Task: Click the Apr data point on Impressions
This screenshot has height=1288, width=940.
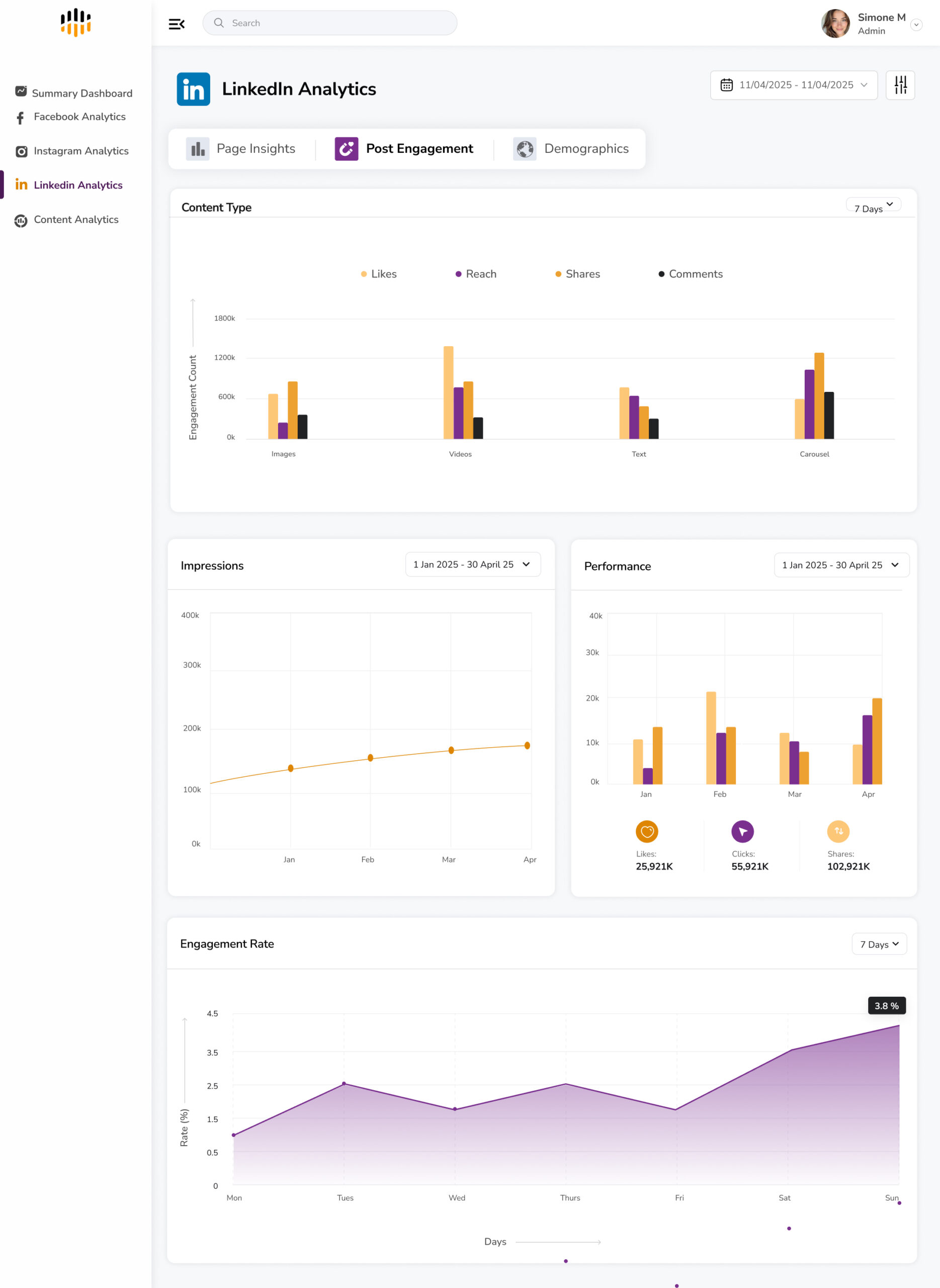Action: point(528,745)
